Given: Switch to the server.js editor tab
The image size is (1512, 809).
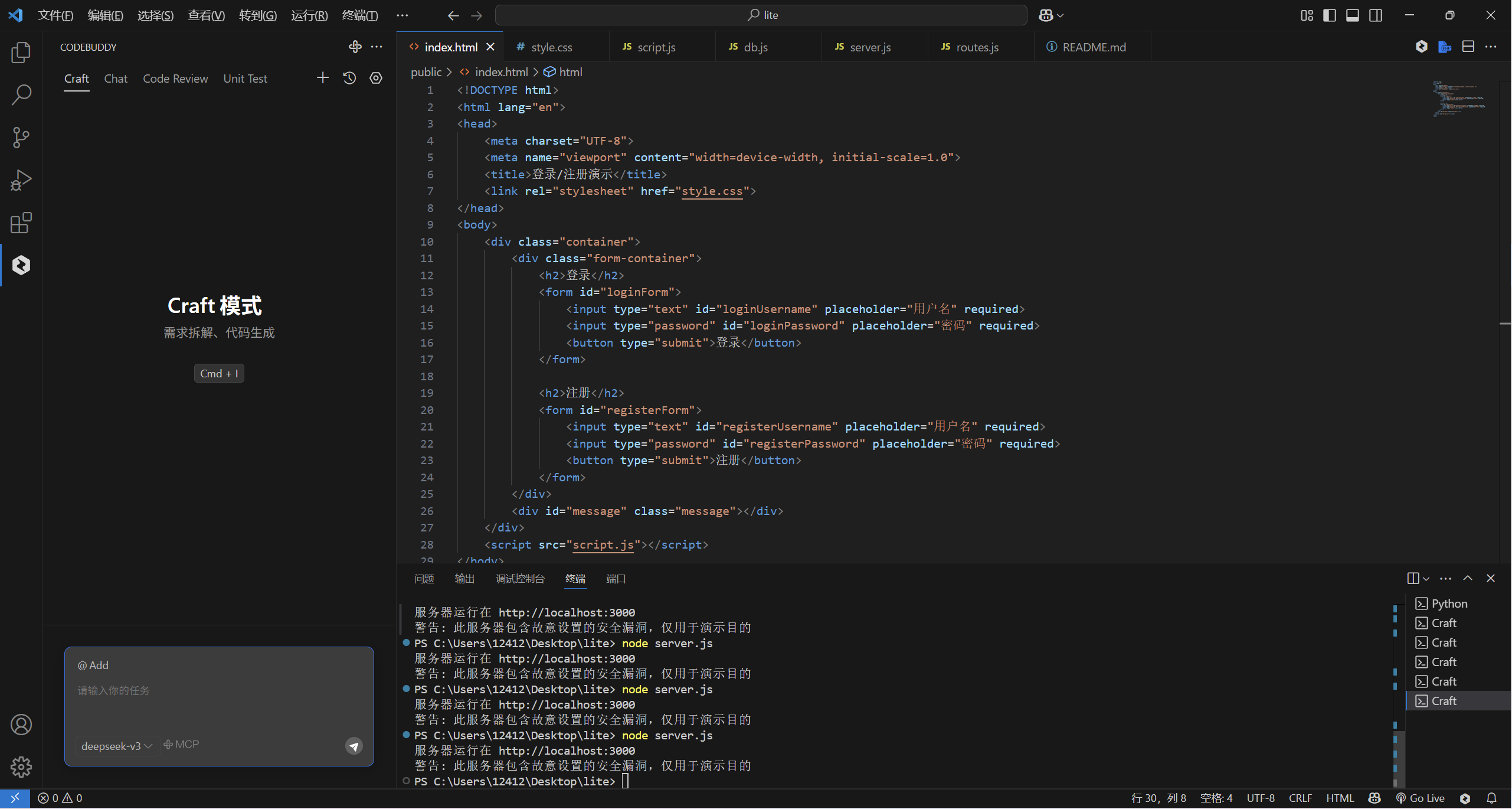Looking at the screenshot, I should coord(869,47).
